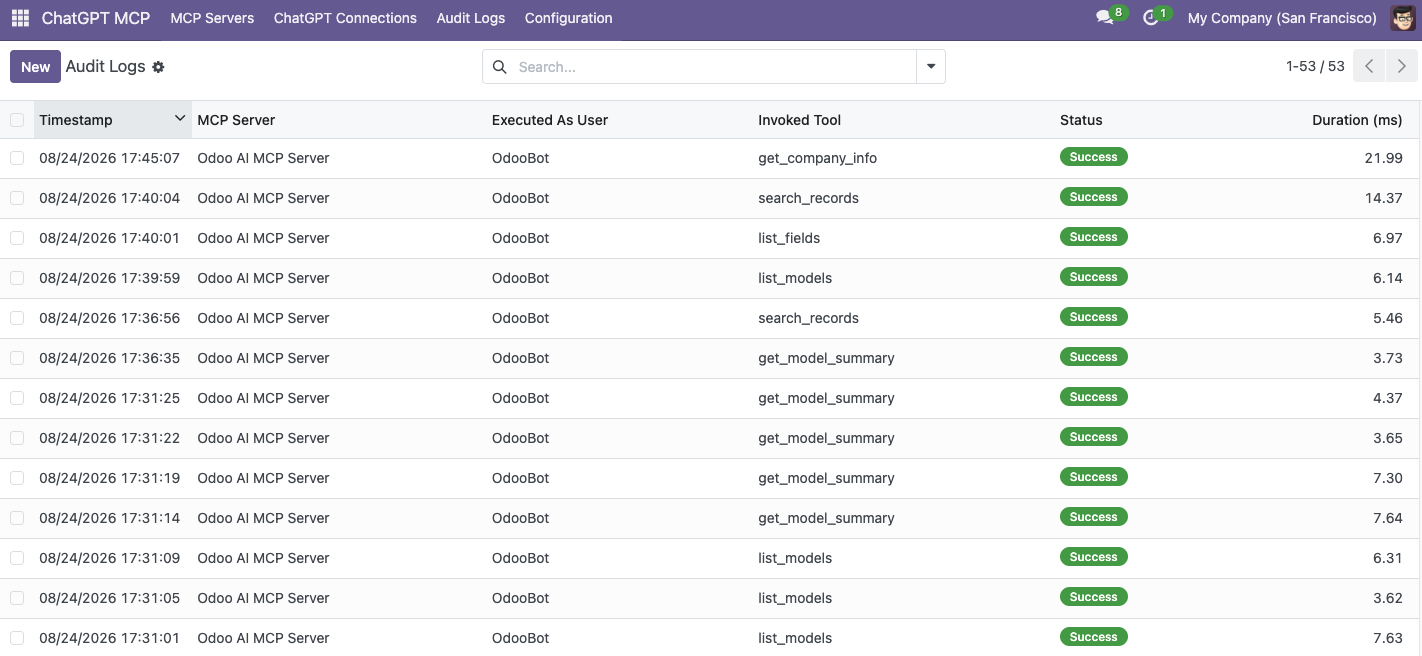Check the row timestamped 17:31:25
Screen dimensions: 1422x656
(x=17, y=398)
